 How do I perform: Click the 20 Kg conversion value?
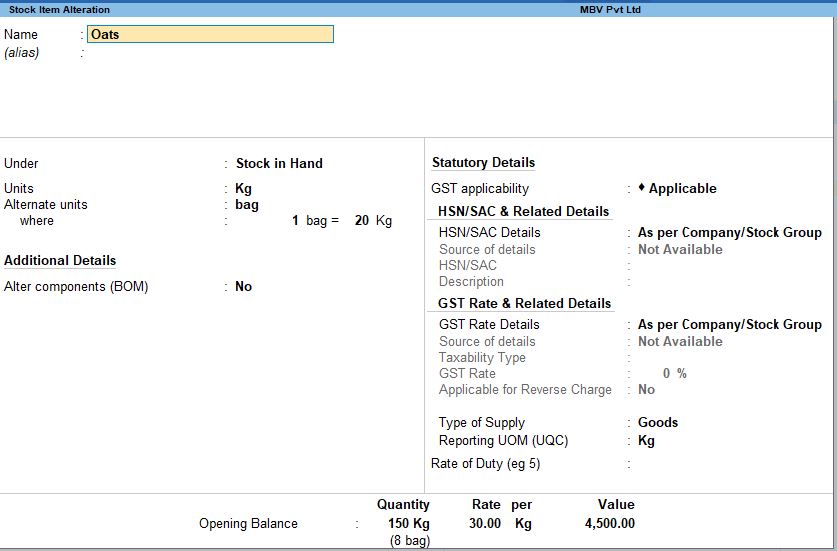(x=362, y=221)
